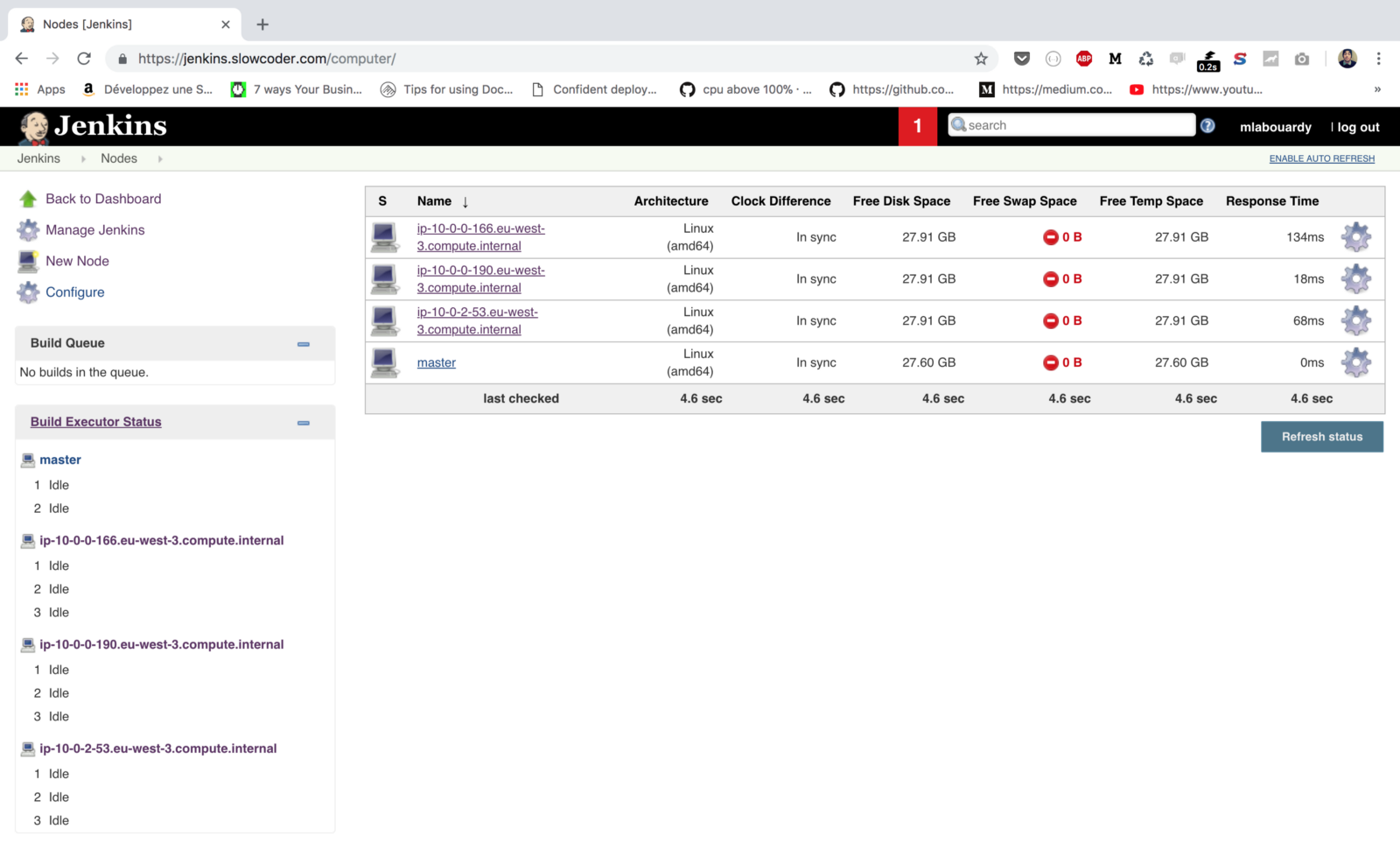The width and height of the screenshot is (1400, 843).
Task: Bookmark this page with the star icon
Action: coord(981,59)
